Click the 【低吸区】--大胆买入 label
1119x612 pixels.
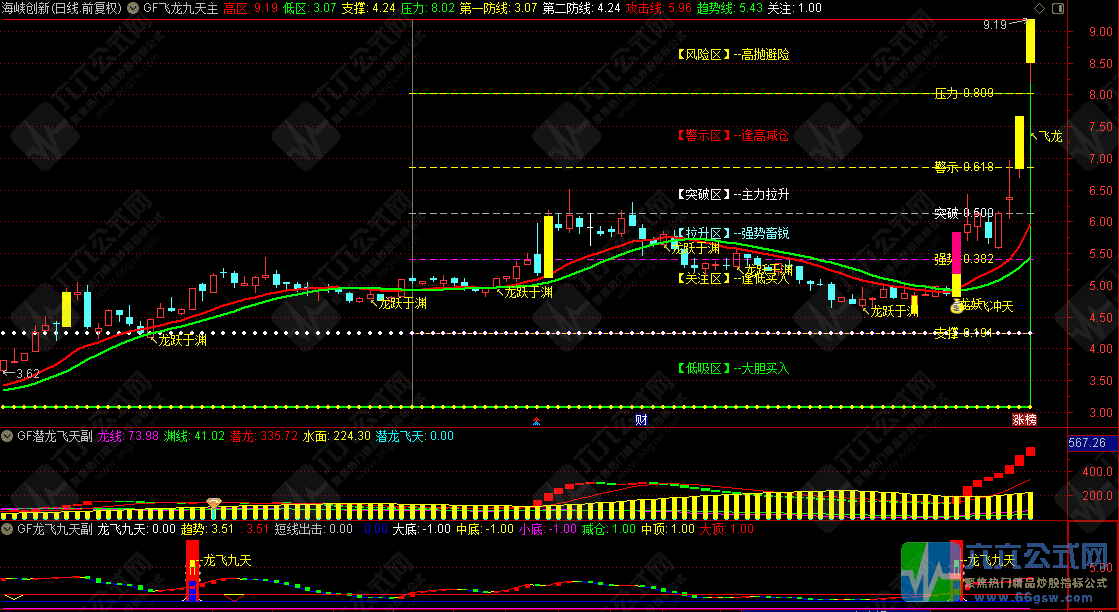pos(731,368)
